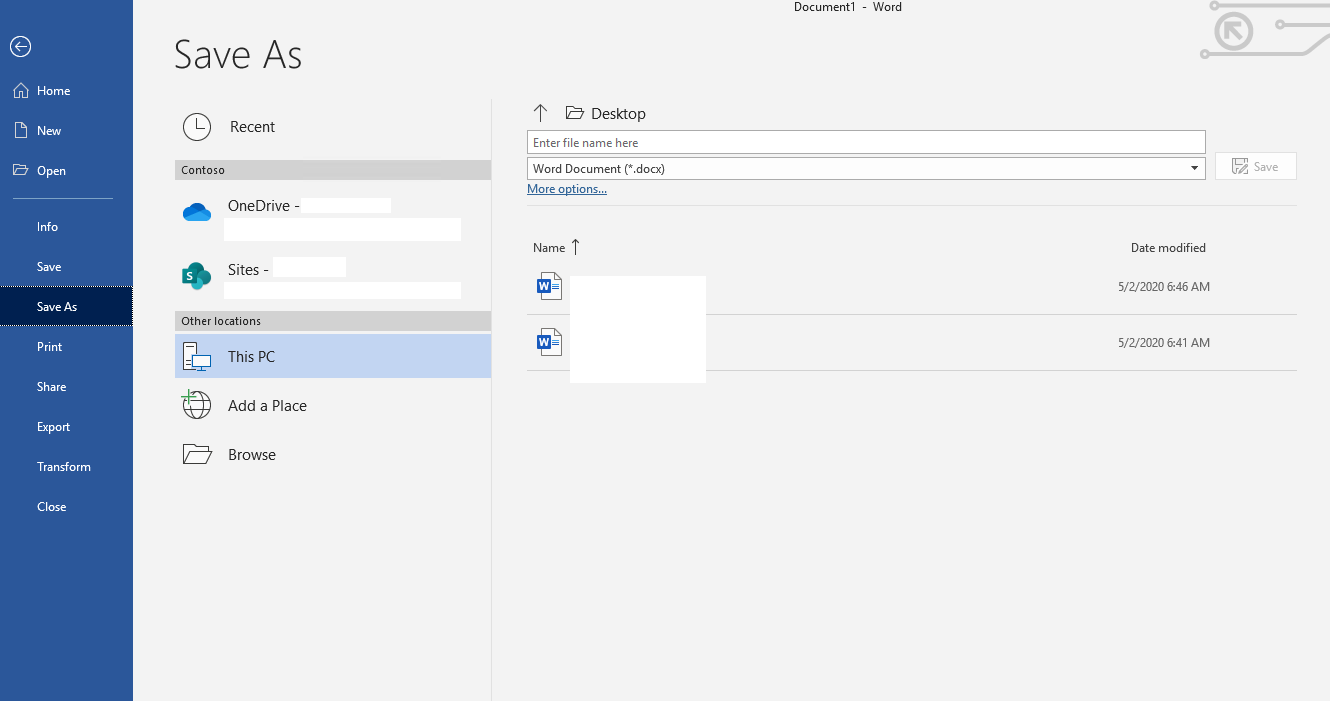Image resolution: width=1330 pixels, height=701 pixels.
Task: Click the Desktop folder icon in path
Action: click(x=574, y=113)
